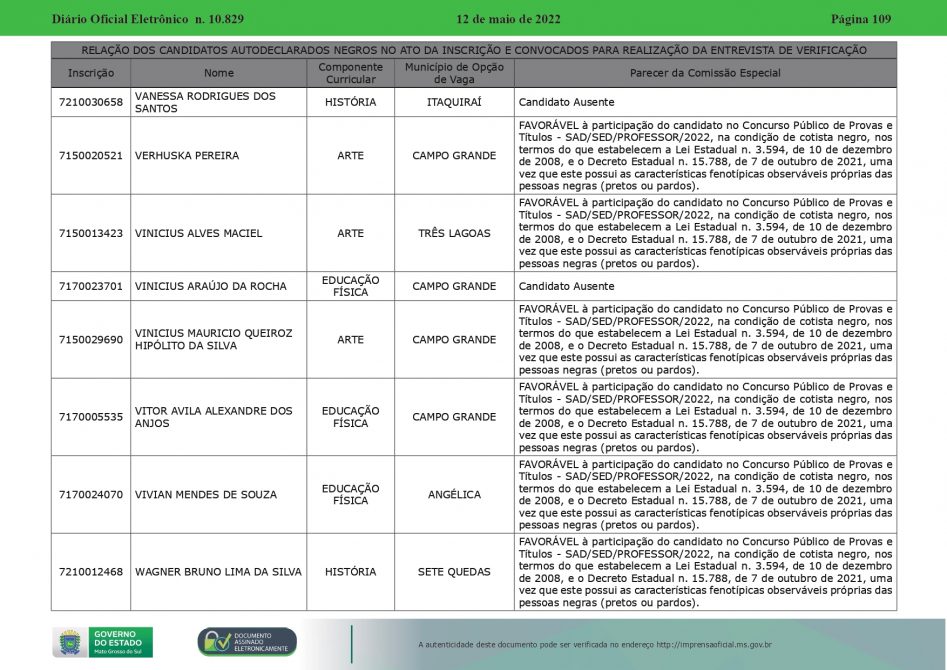
Task: Select the Inscrição column header
Action: click(91, 73)
